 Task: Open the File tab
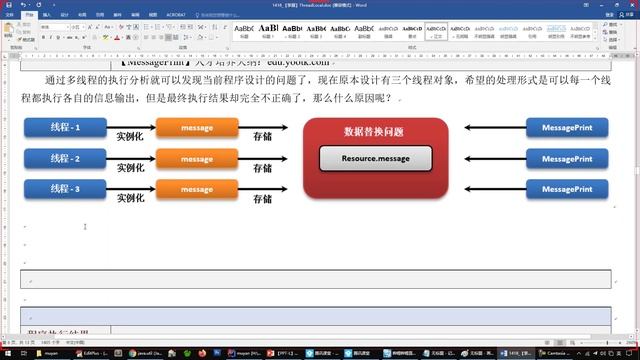pos(9,15)
